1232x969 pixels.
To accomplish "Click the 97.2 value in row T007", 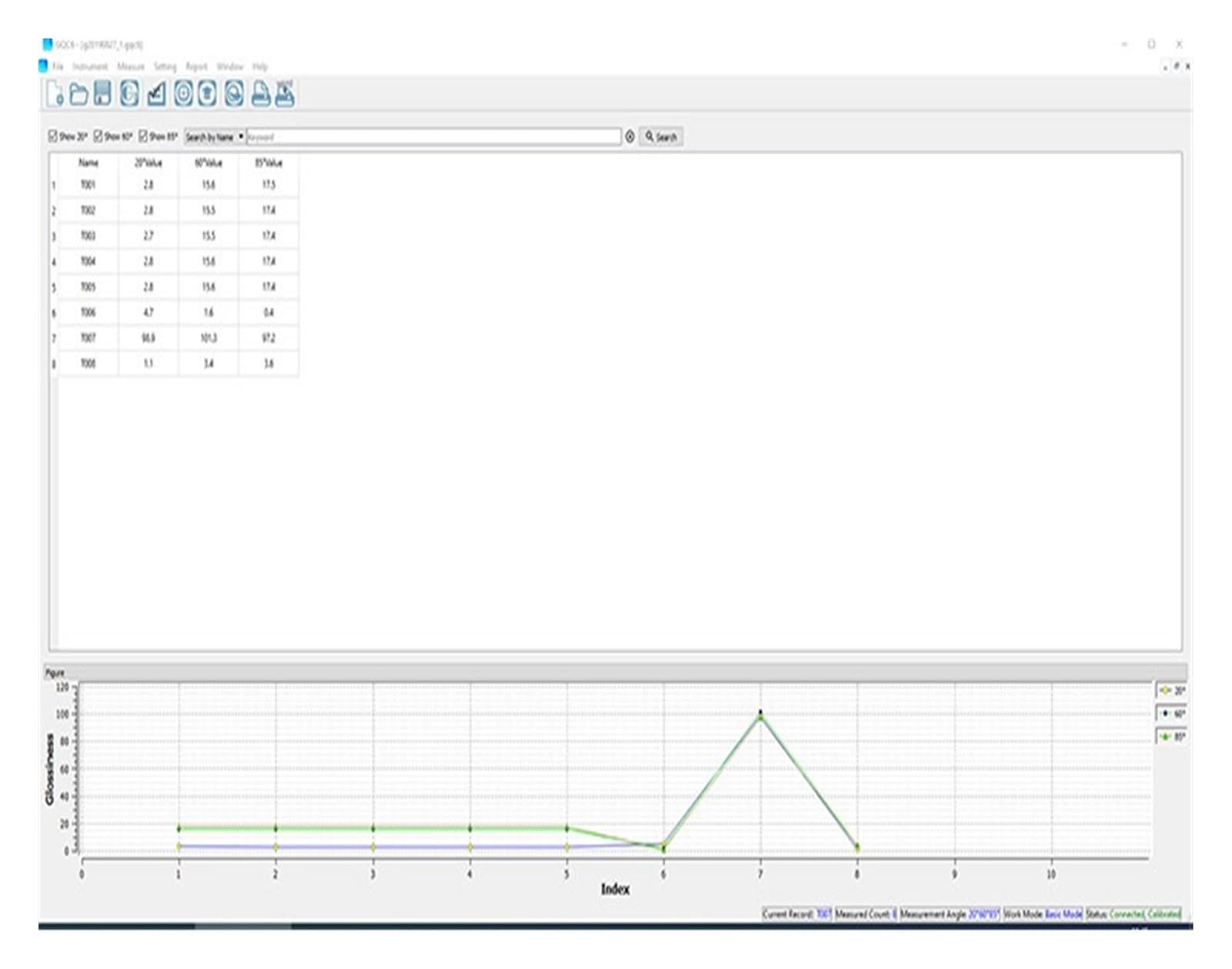I will (x=269, y=338).
